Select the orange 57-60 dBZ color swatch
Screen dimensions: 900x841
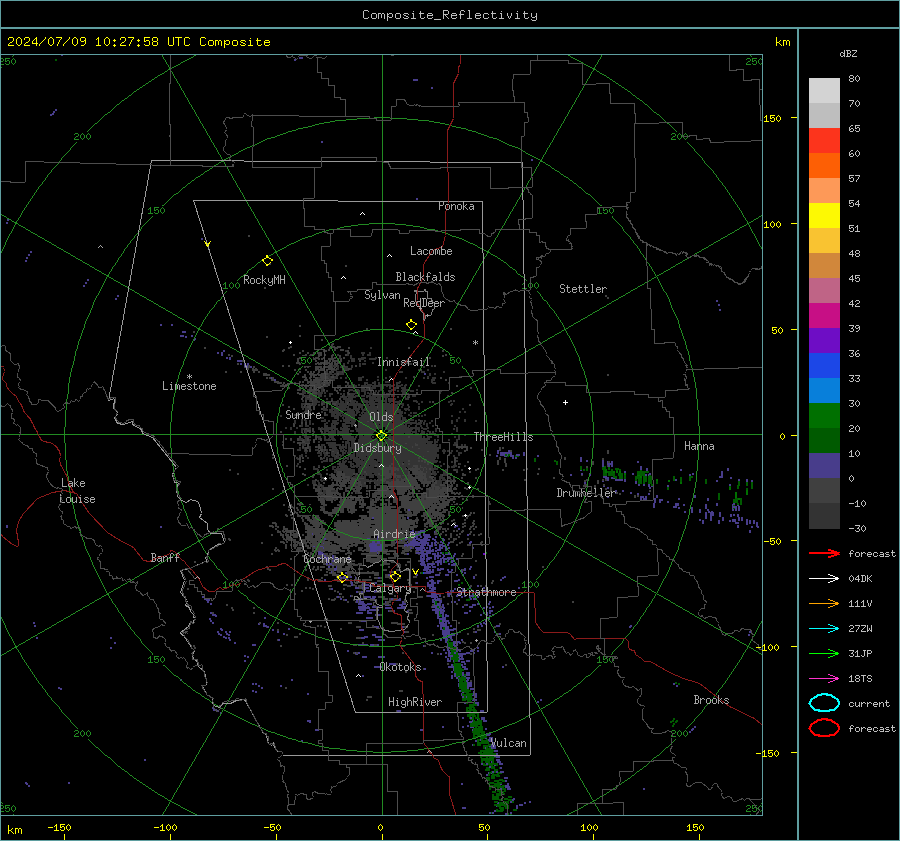tap(824, 166)
